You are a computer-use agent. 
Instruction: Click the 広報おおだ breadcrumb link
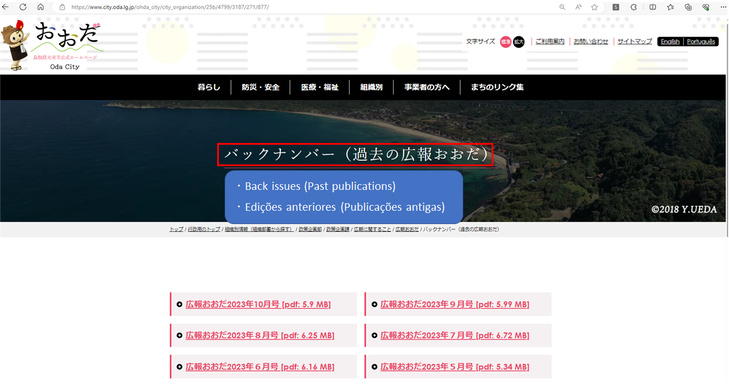coord(407,229)
